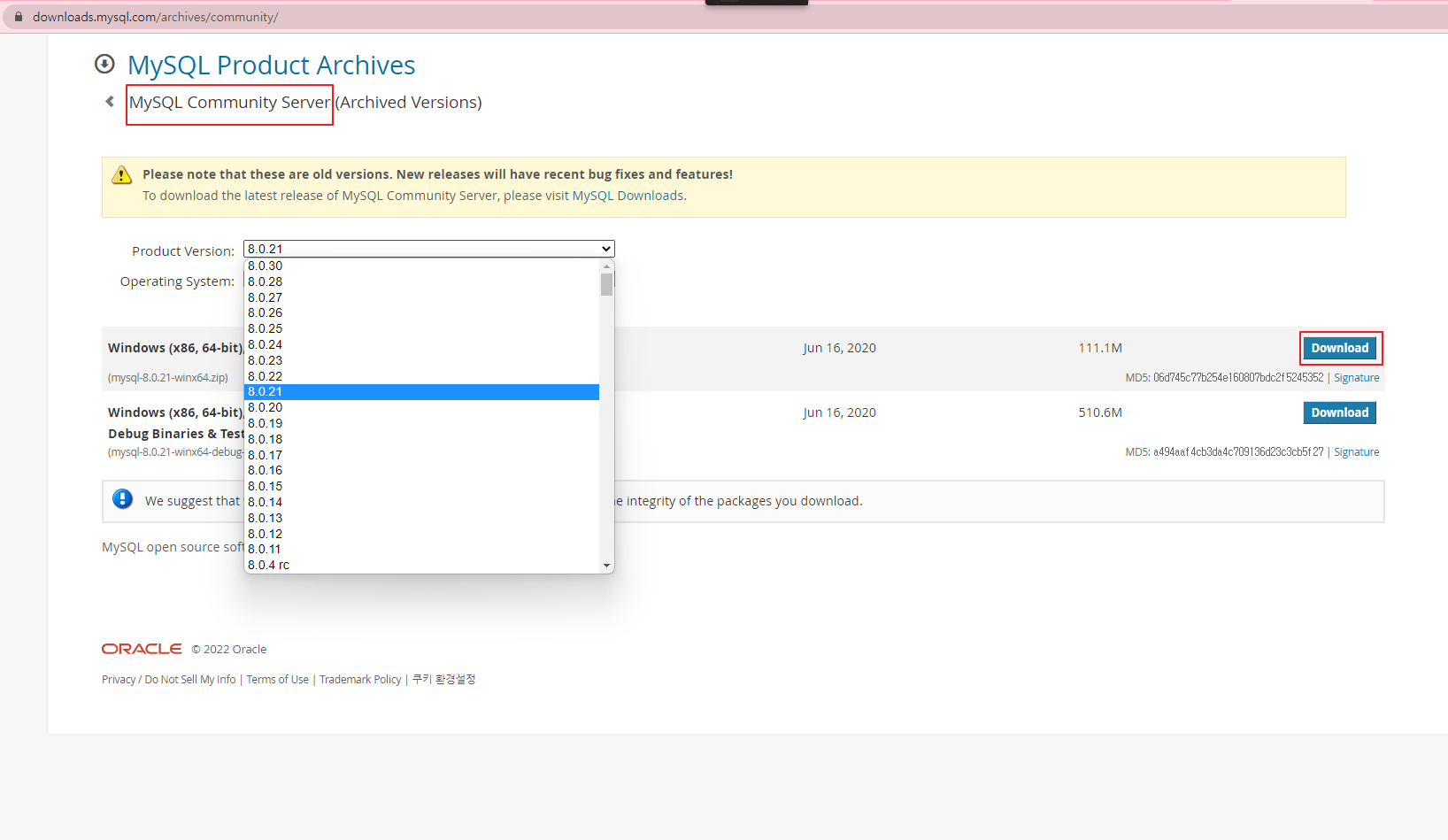Click the blue information icon in the suggestion box

(x=123, y=499)
